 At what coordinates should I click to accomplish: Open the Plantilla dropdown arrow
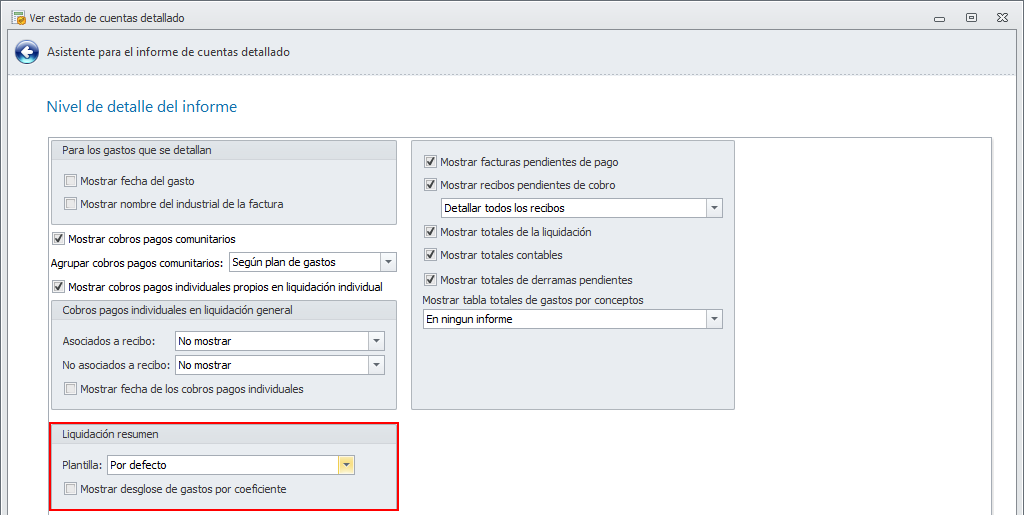tap(346, 465)
